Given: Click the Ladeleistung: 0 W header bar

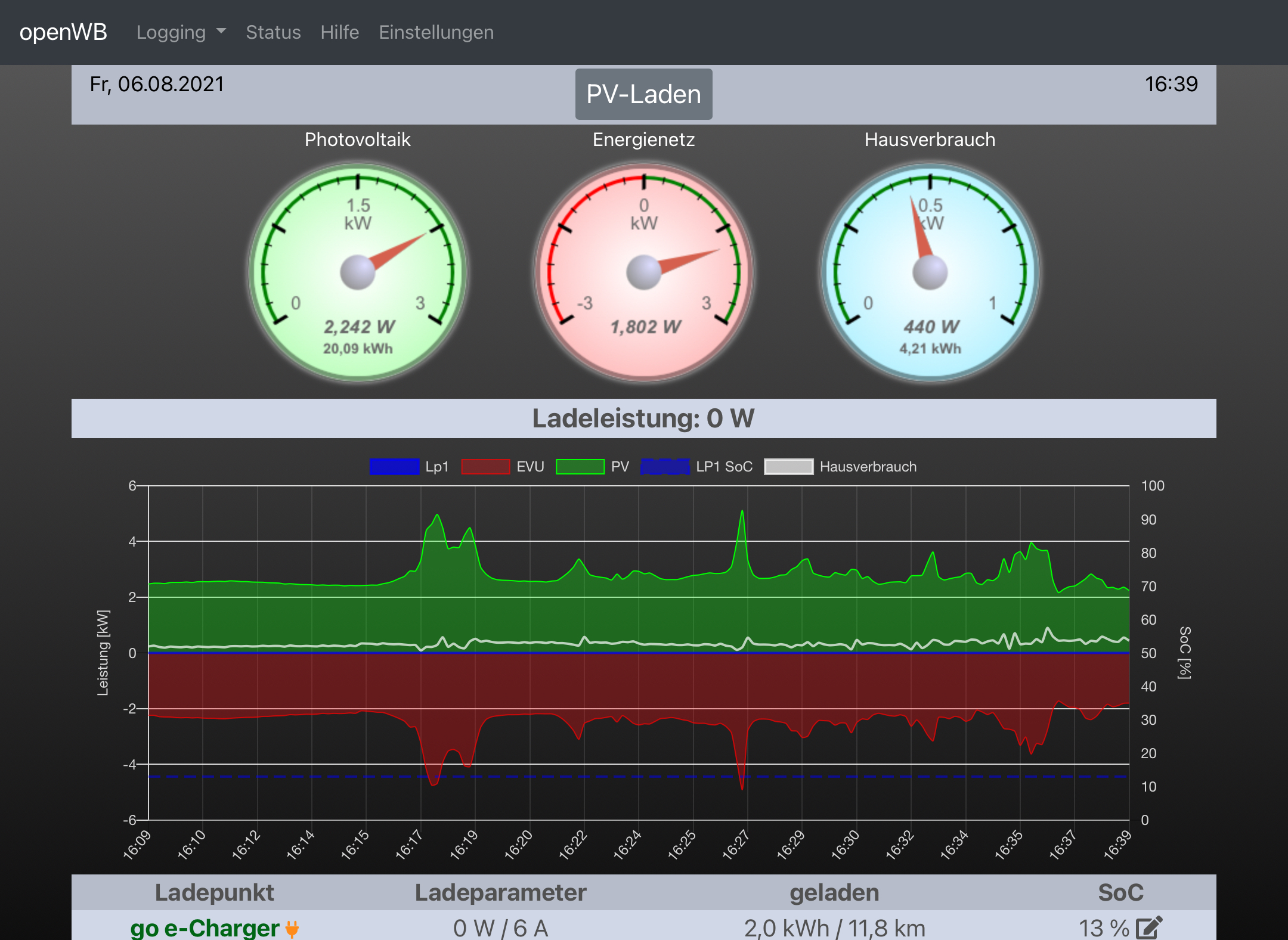Looking at the screenshot, I should (643, 418).
